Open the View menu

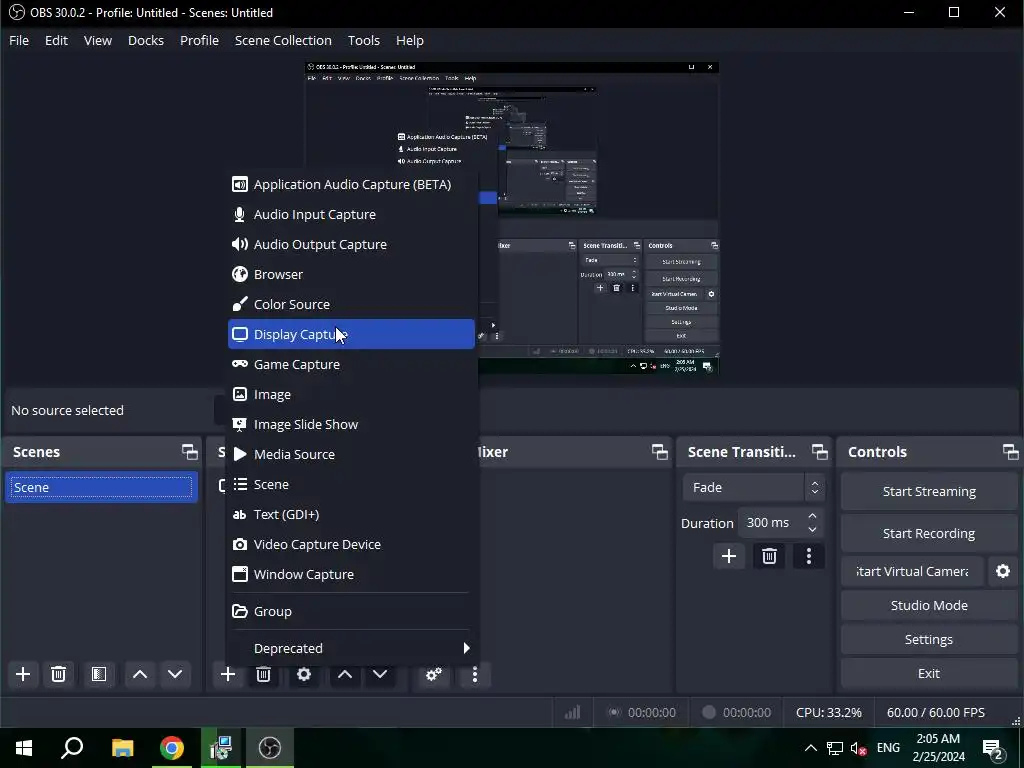(x=98, y=40)
